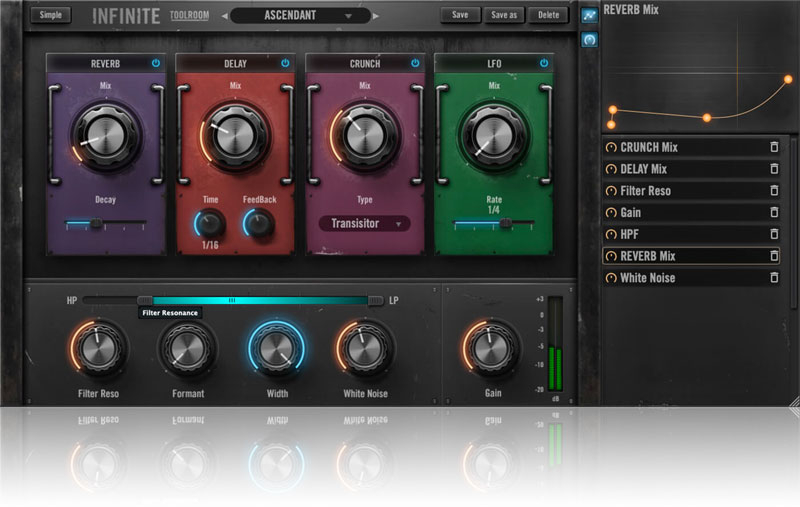Viewport: 800px width, 507px height.
Task: Open the ASCENDANT preset dropdown
Action: point(300,15)
